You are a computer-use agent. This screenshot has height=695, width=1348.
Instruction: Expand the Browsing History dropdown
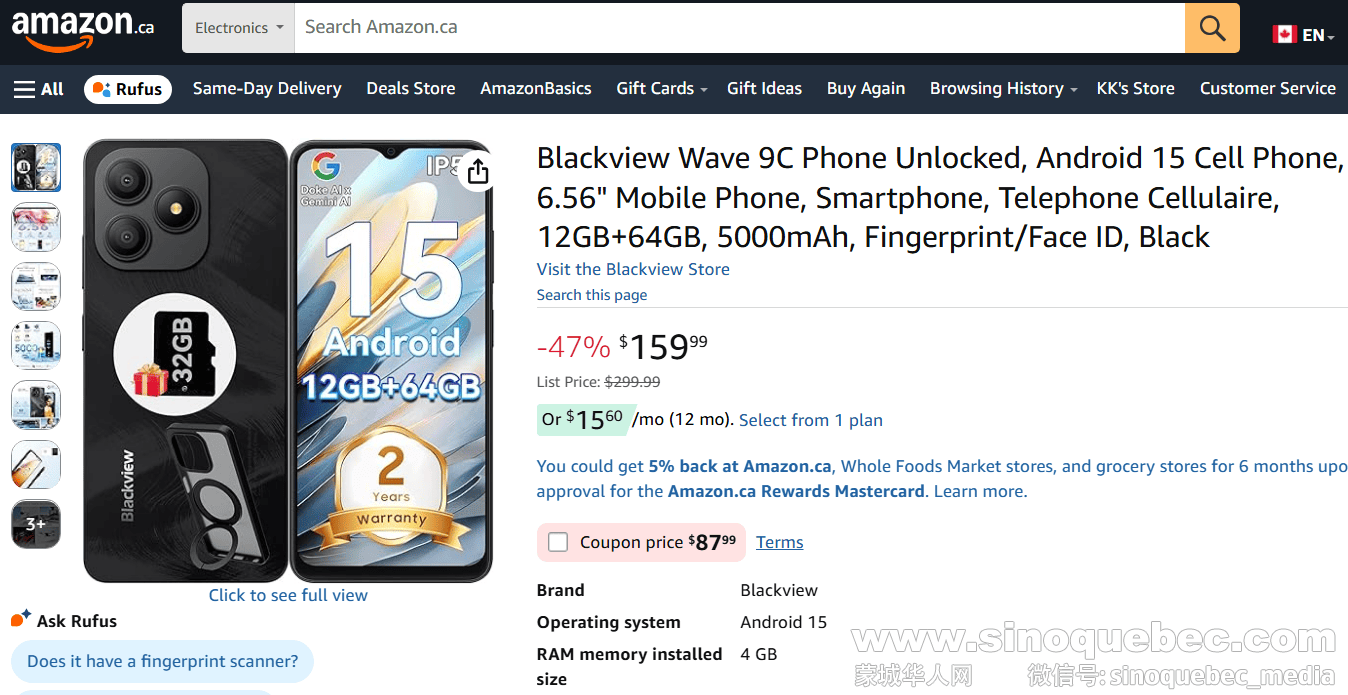point(1001,89)
